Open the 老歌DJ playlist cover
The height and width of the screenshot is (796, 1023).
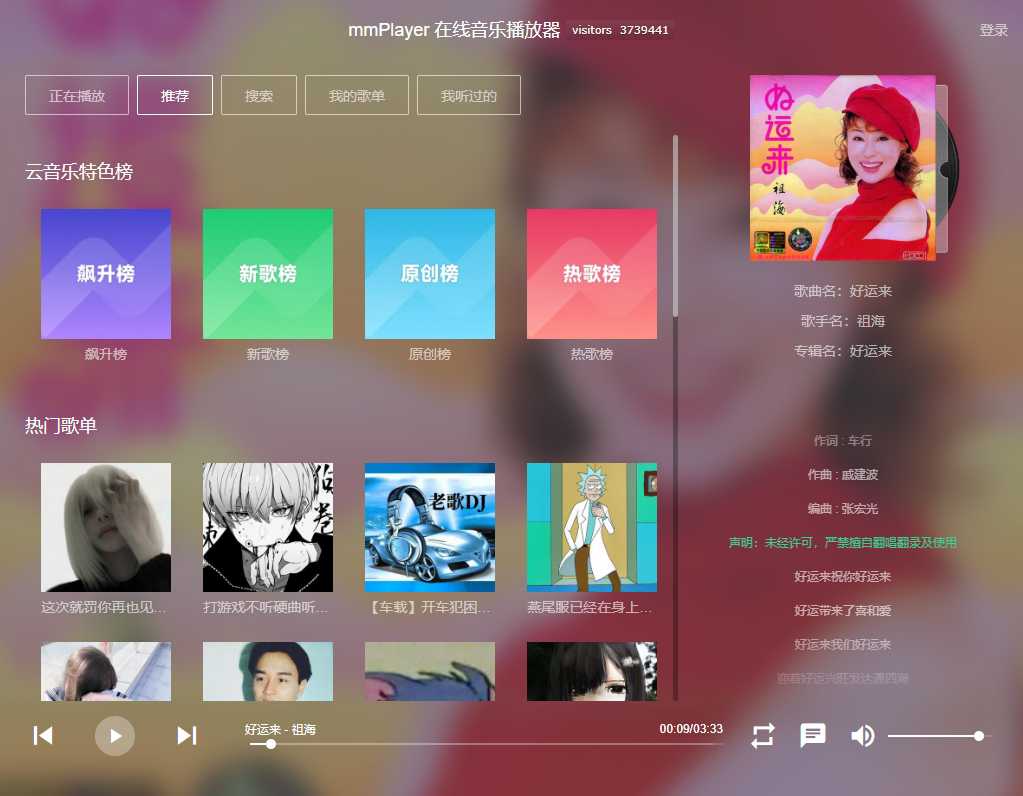[x=429, y=527]
